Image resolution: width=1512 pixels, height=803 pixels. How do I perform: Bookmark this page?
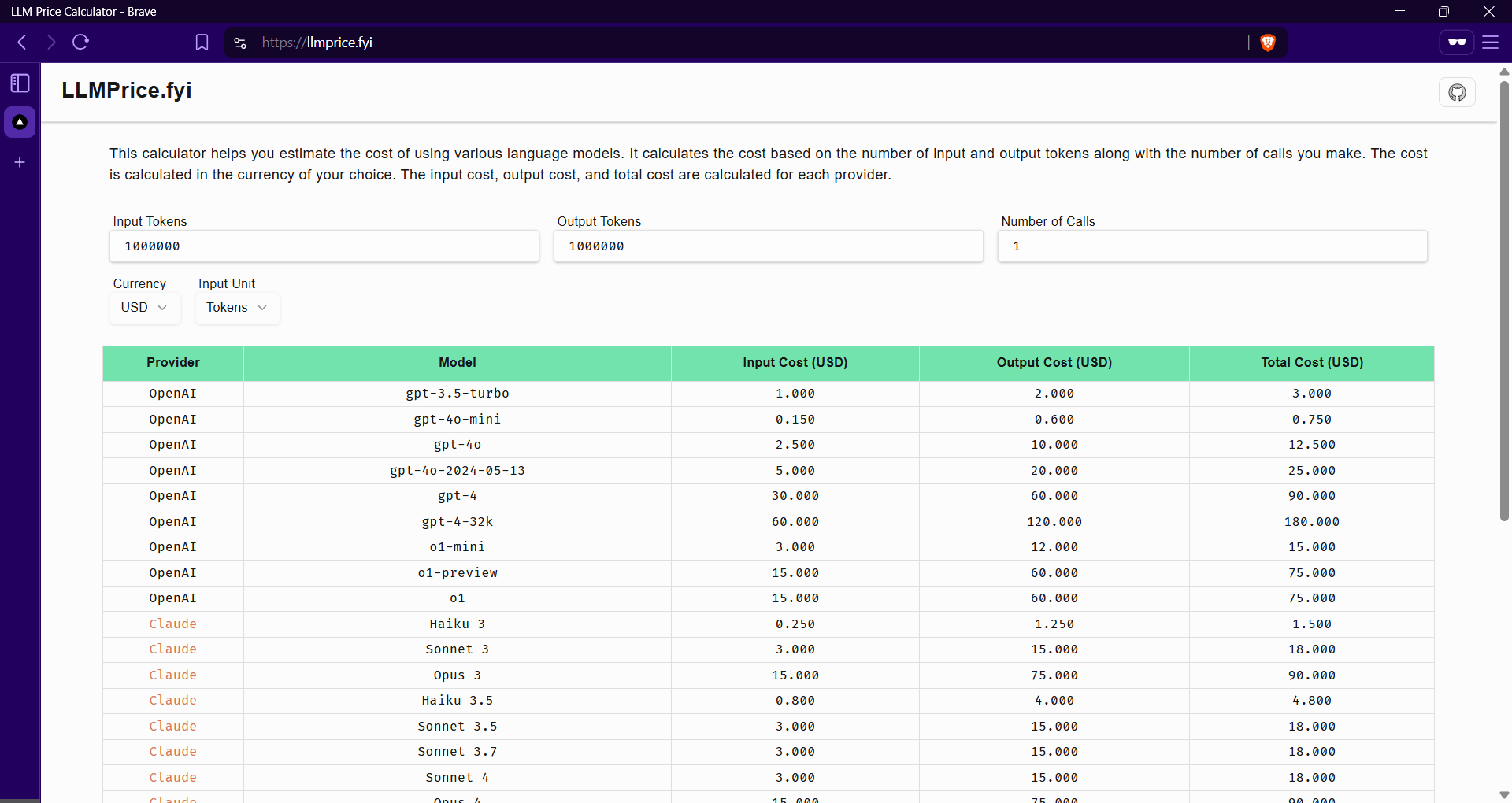[202, 43]
